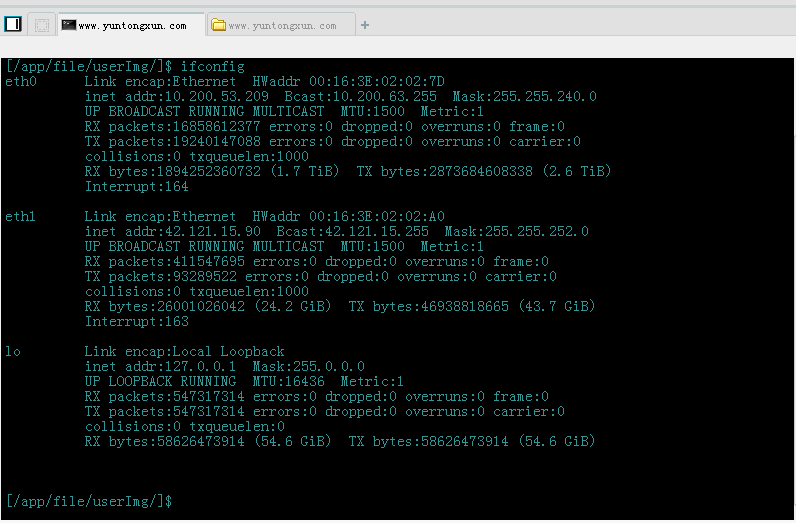The image size is (796, 523).
Task: Click Interrupt:164
Action: pos(137,187)
